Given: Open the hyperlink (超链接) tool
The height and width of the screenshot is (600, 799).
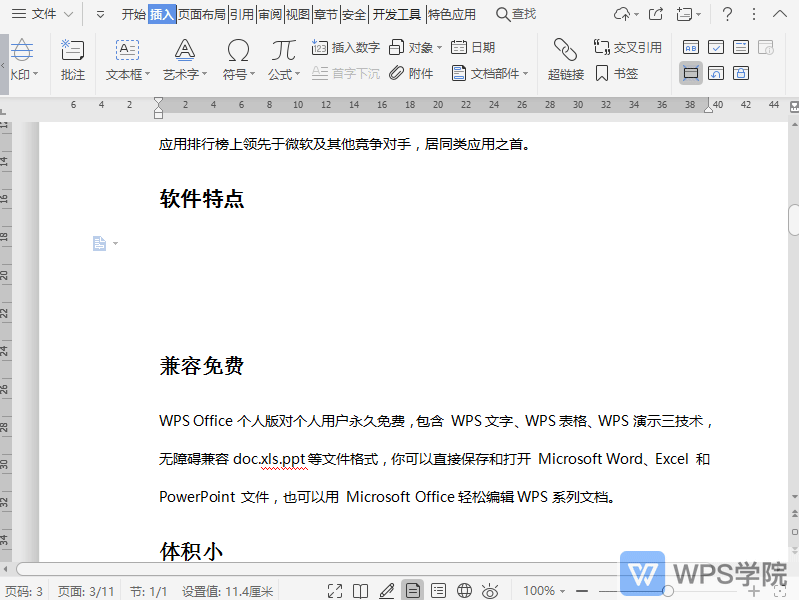Looking at the screenshot, I should pos(565,59).
